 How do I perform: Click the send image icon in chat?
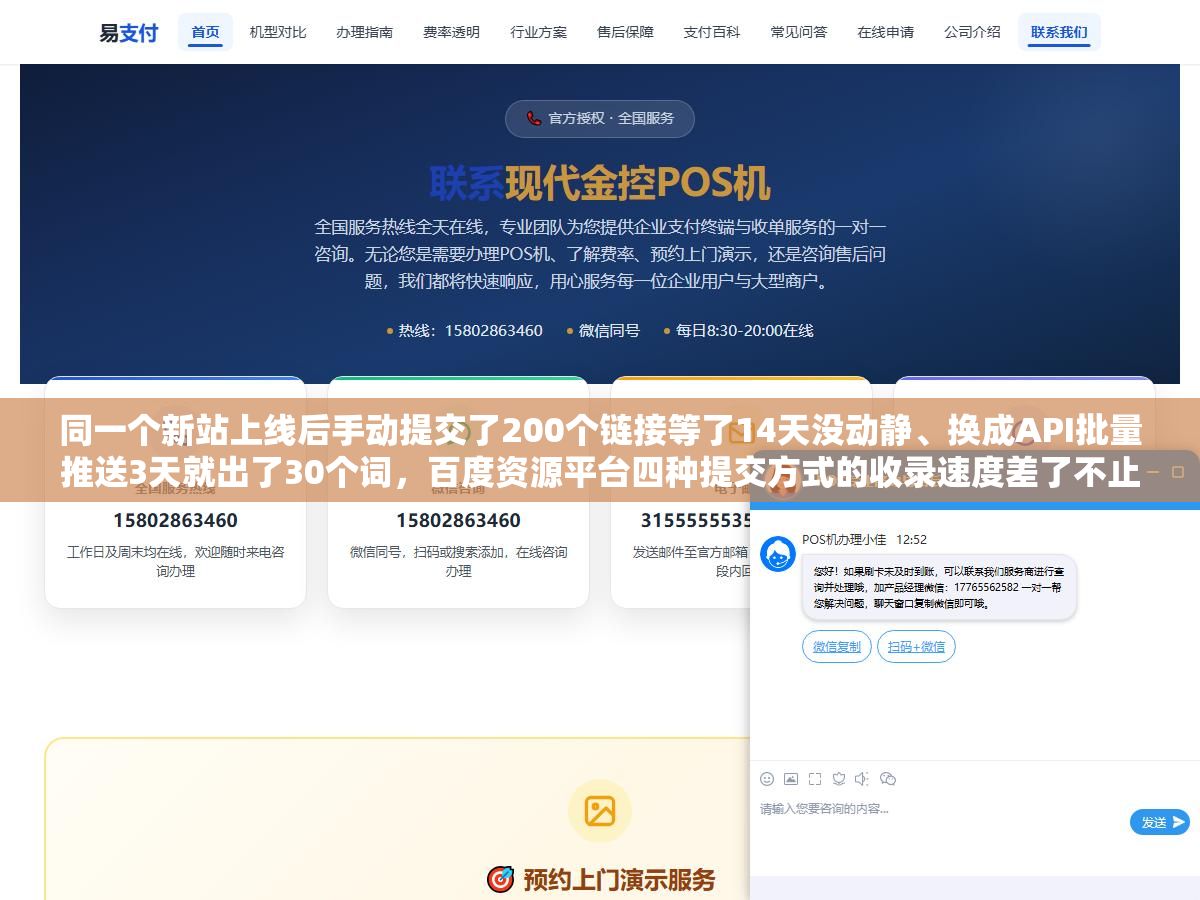point(791,779)
